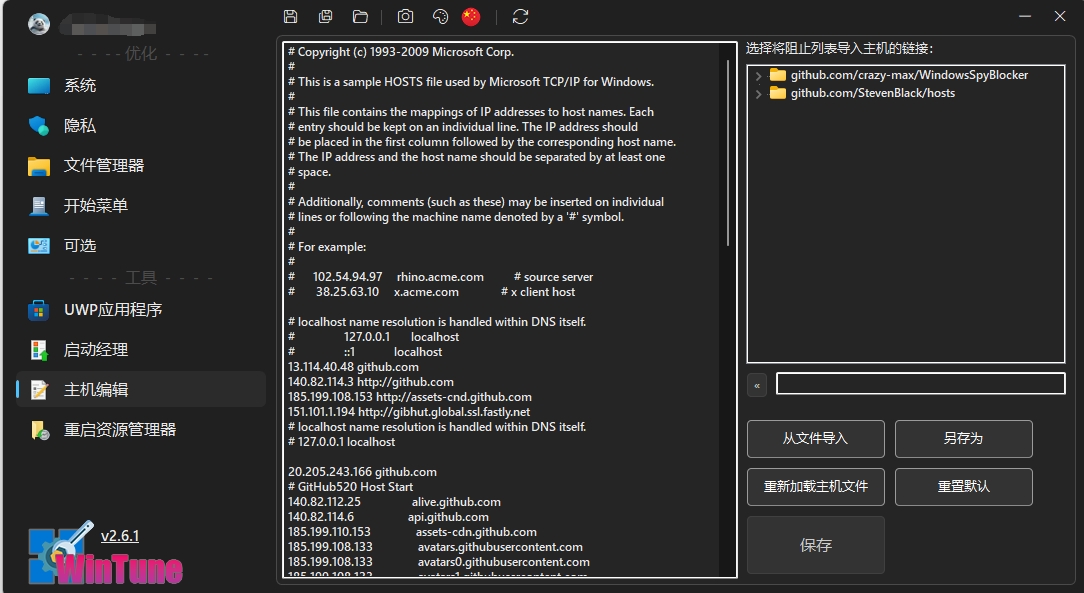
Task: Take a screenshot with the camera icon
Action: click(405, 16)
